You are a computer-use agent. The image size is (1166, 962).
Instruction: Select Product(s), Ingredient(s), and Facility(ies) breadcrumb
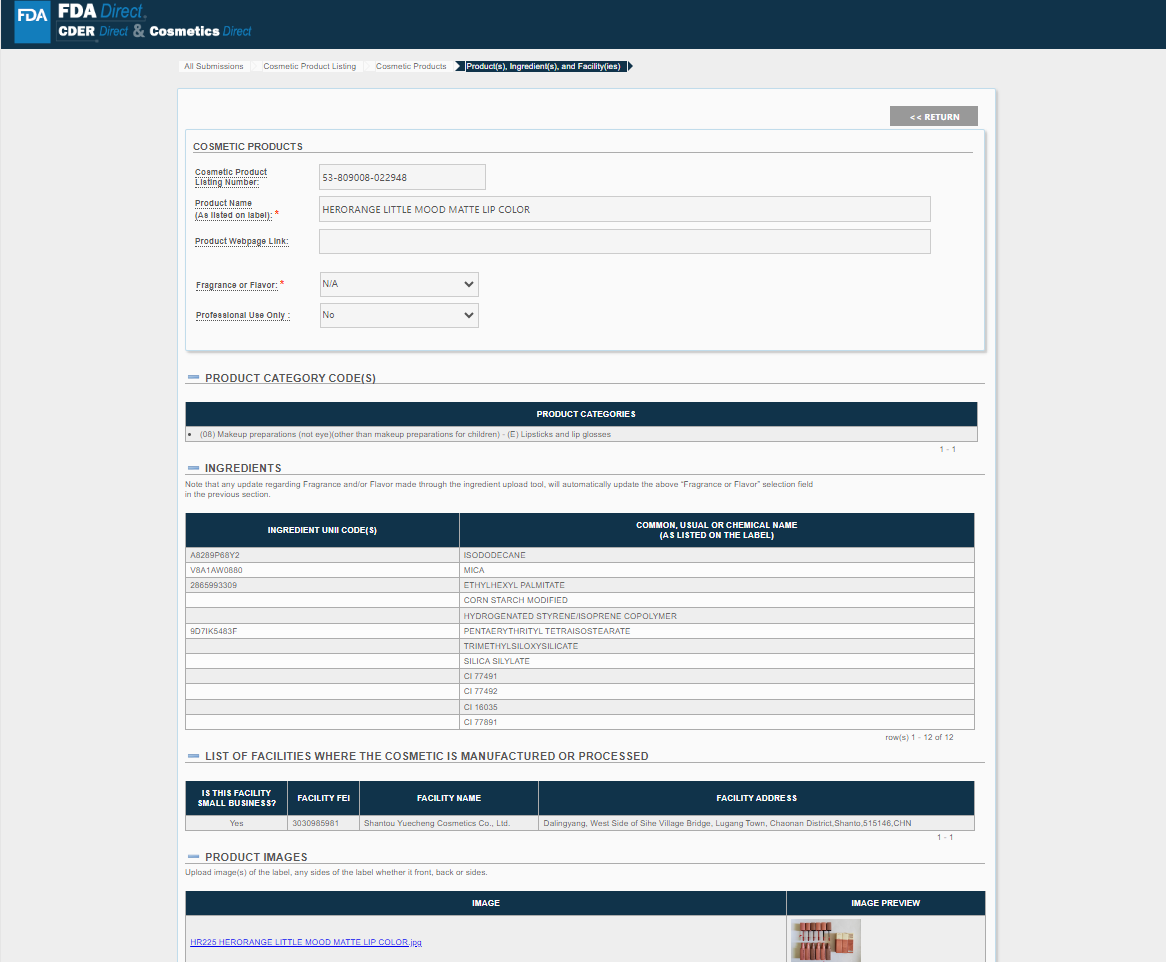pyautogui.click(x=544, y=67)
